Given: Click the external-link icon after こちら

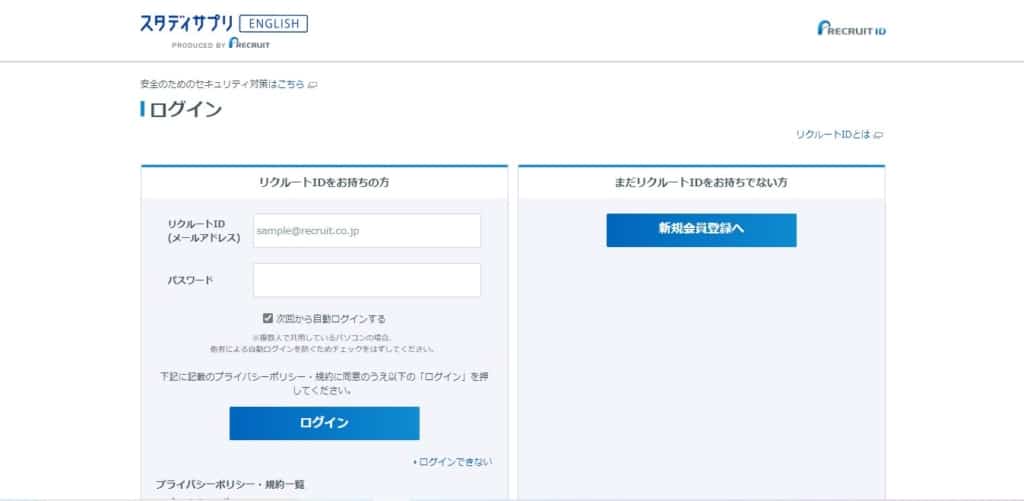Looking at the screenshot, I should click(x=313, y=85).
